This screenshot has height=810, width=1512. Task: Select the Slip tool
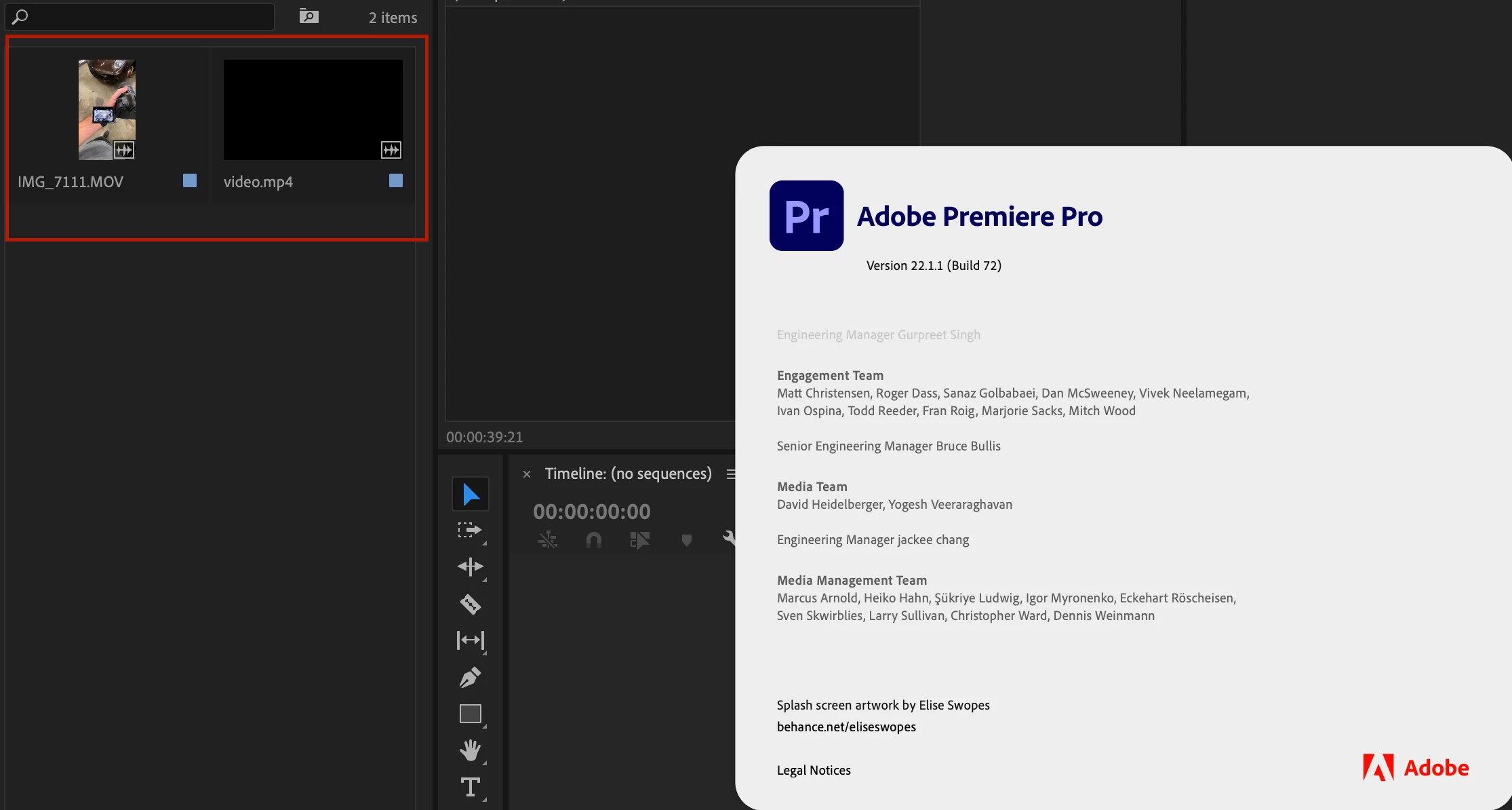[470, 640]
